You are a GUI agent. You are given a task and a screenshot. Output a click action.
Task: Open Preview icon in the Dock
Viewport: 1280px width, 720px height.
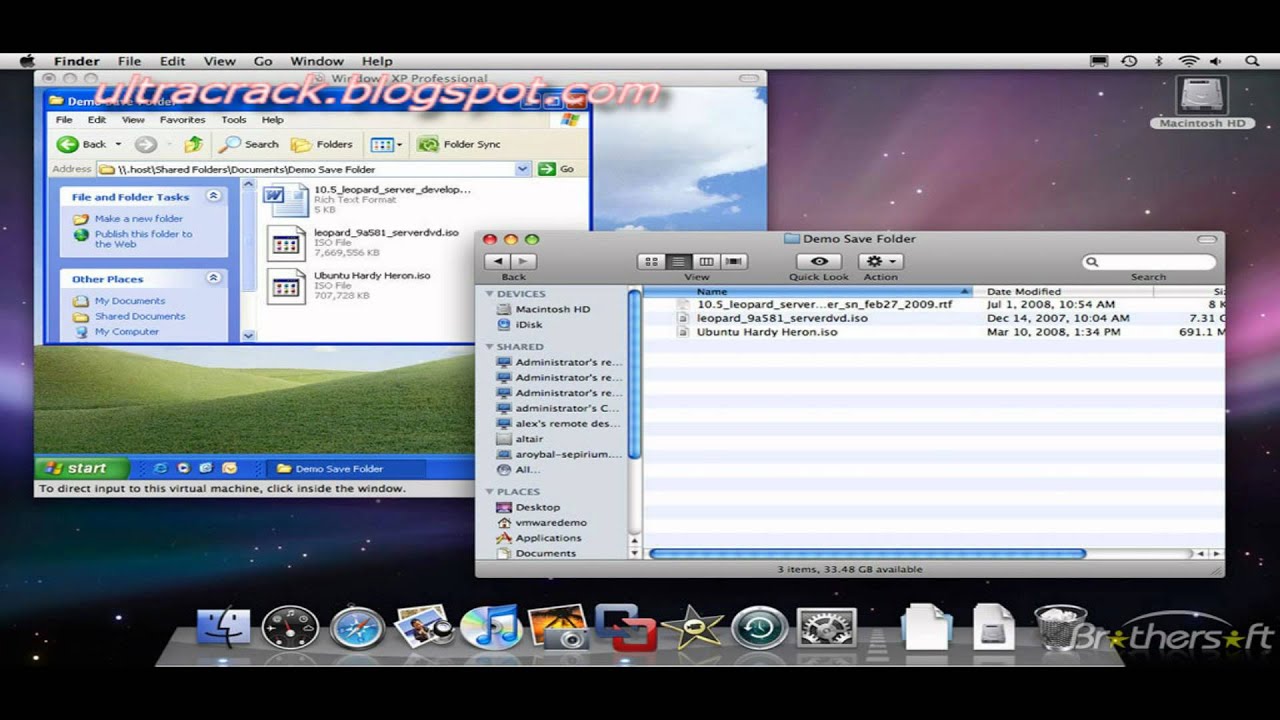point(424,628)
